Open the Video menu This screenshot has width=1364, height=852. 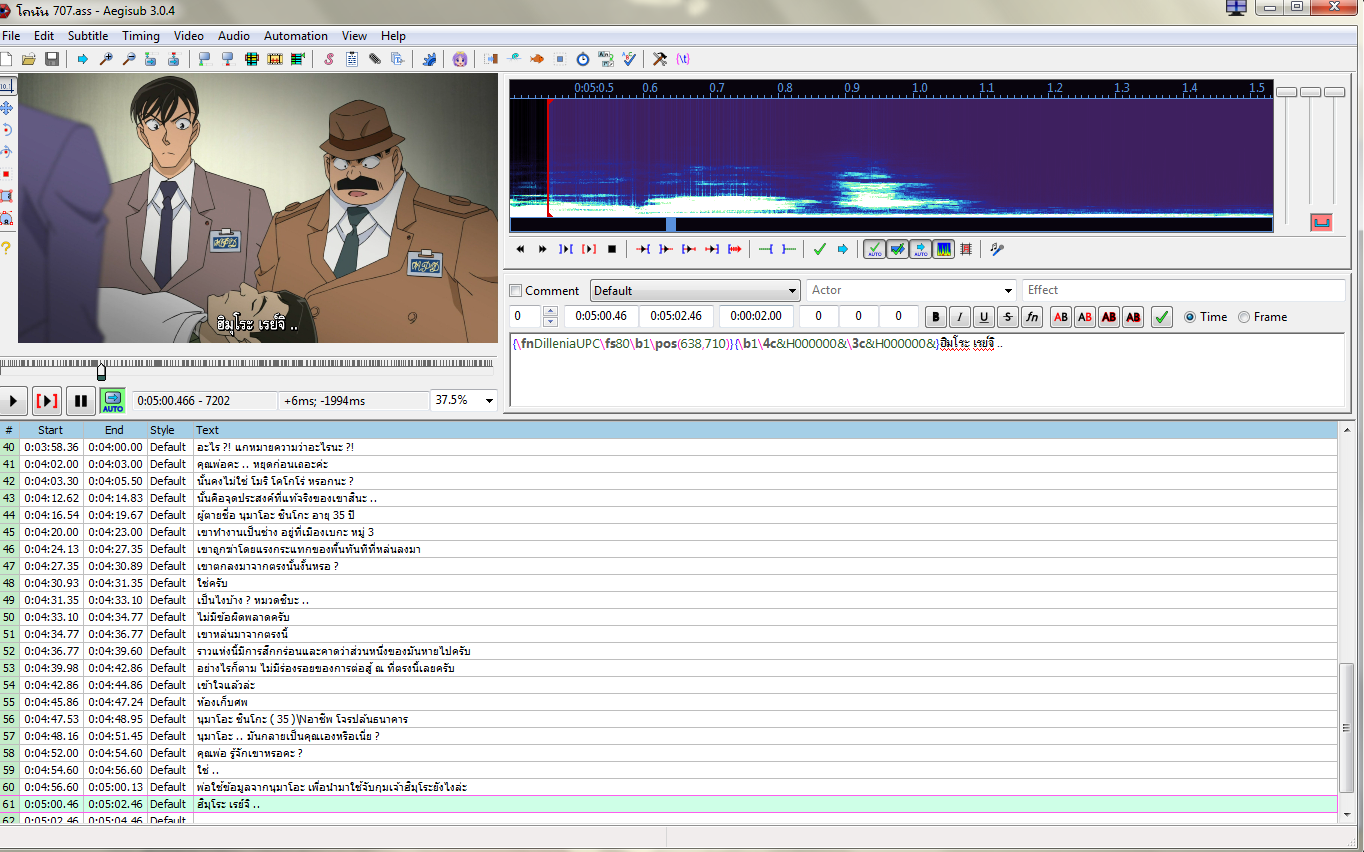[x=188, y=36]
